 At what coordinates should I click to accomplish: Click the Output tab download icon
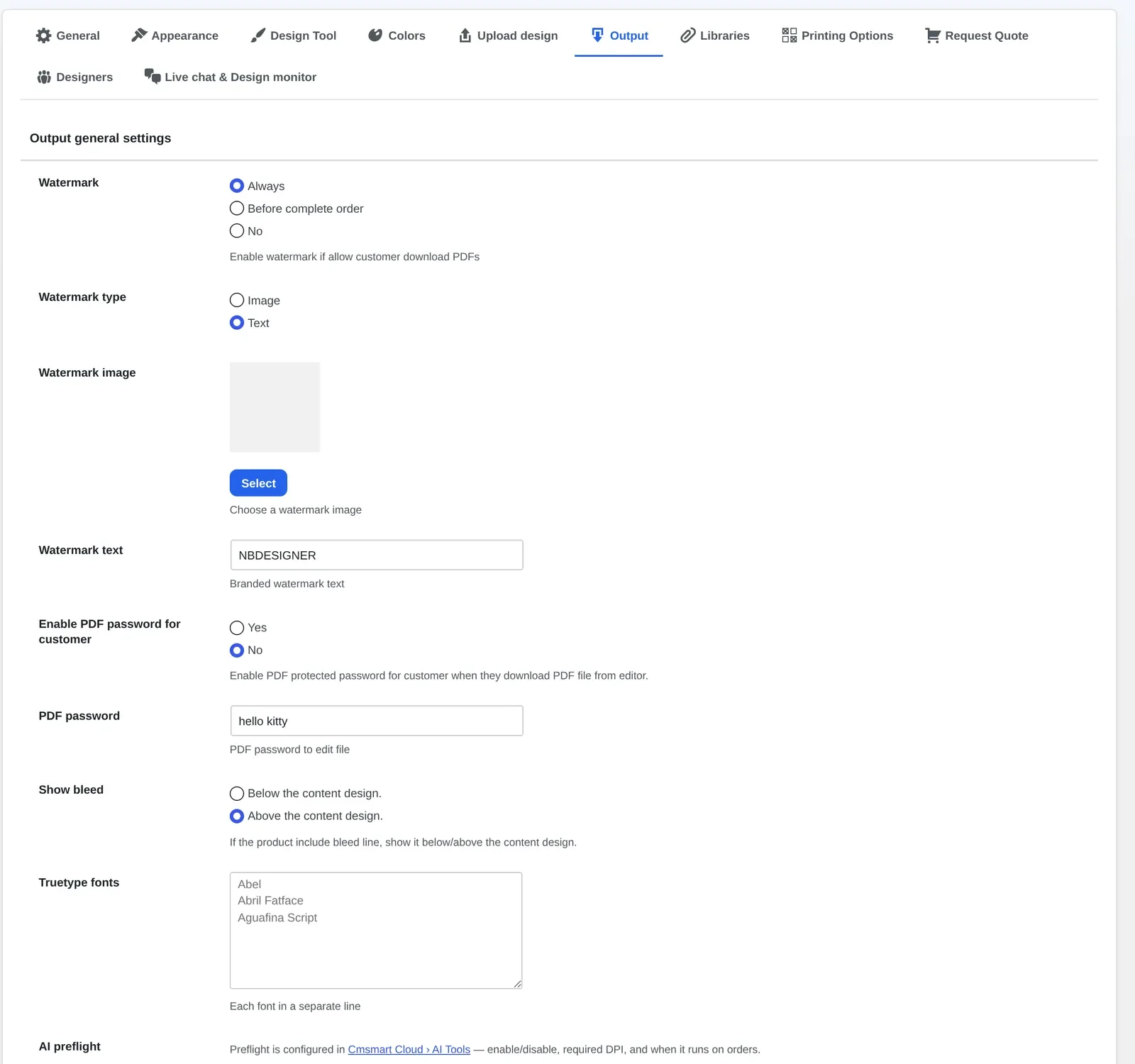pyautogui.click(x=597, y=35)
